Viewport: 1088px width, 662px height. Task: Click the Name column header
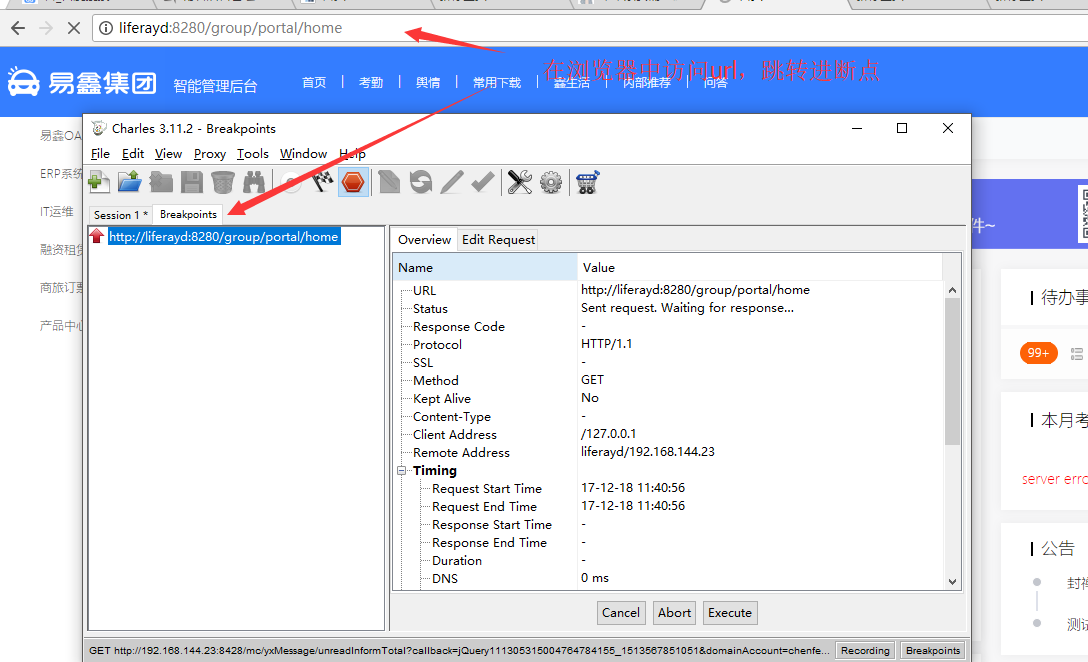486,267
